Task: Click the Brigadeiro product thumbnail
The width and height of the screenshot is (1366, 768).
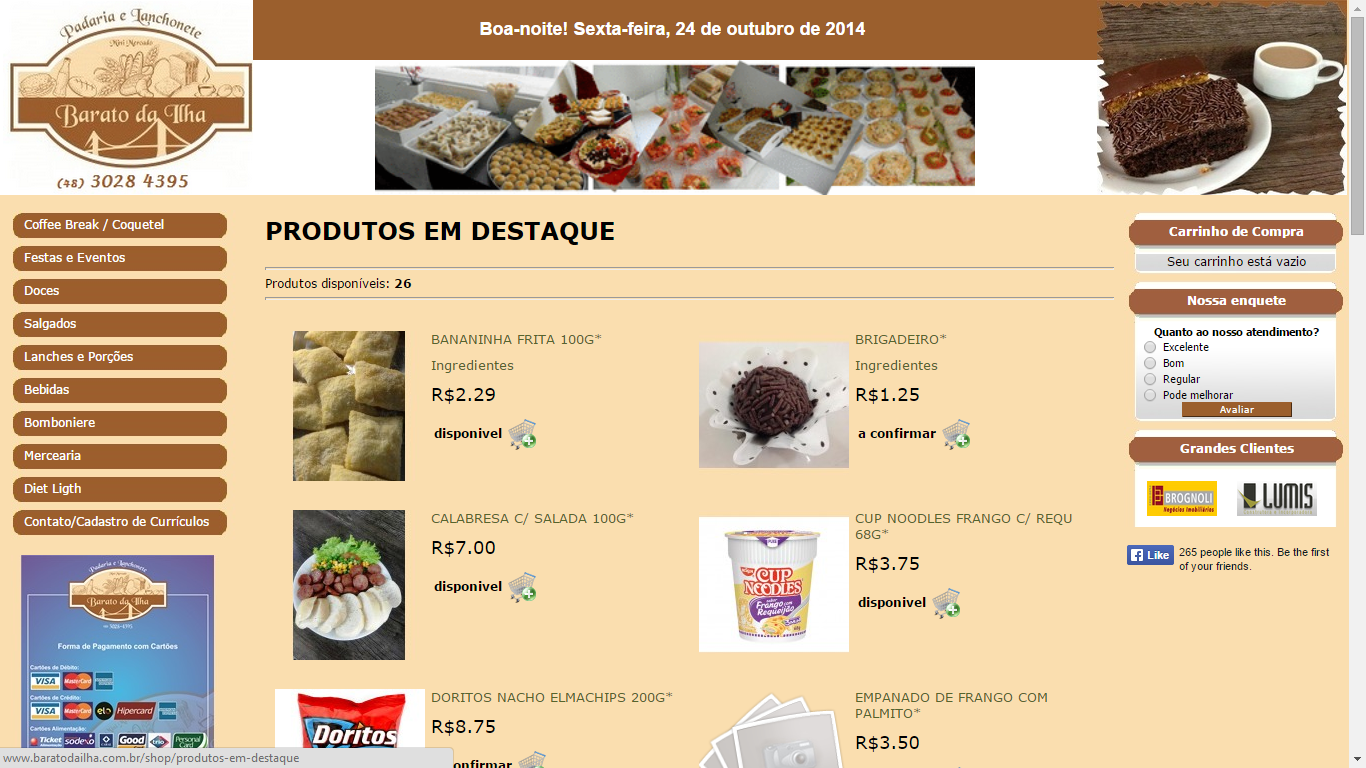Action: click(x=774, y=405)
